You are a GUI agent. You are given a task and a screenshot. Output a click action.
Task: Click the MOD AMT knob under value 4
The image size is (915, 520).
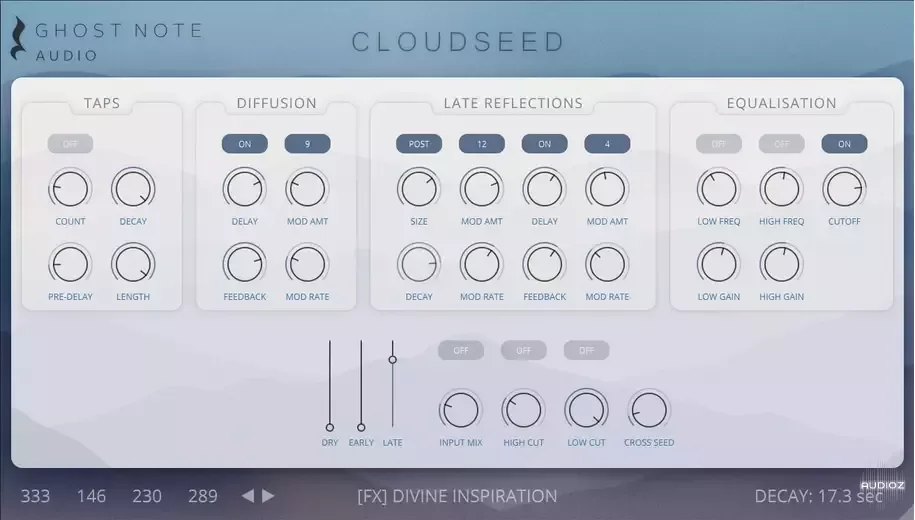[x=607, y=189]
